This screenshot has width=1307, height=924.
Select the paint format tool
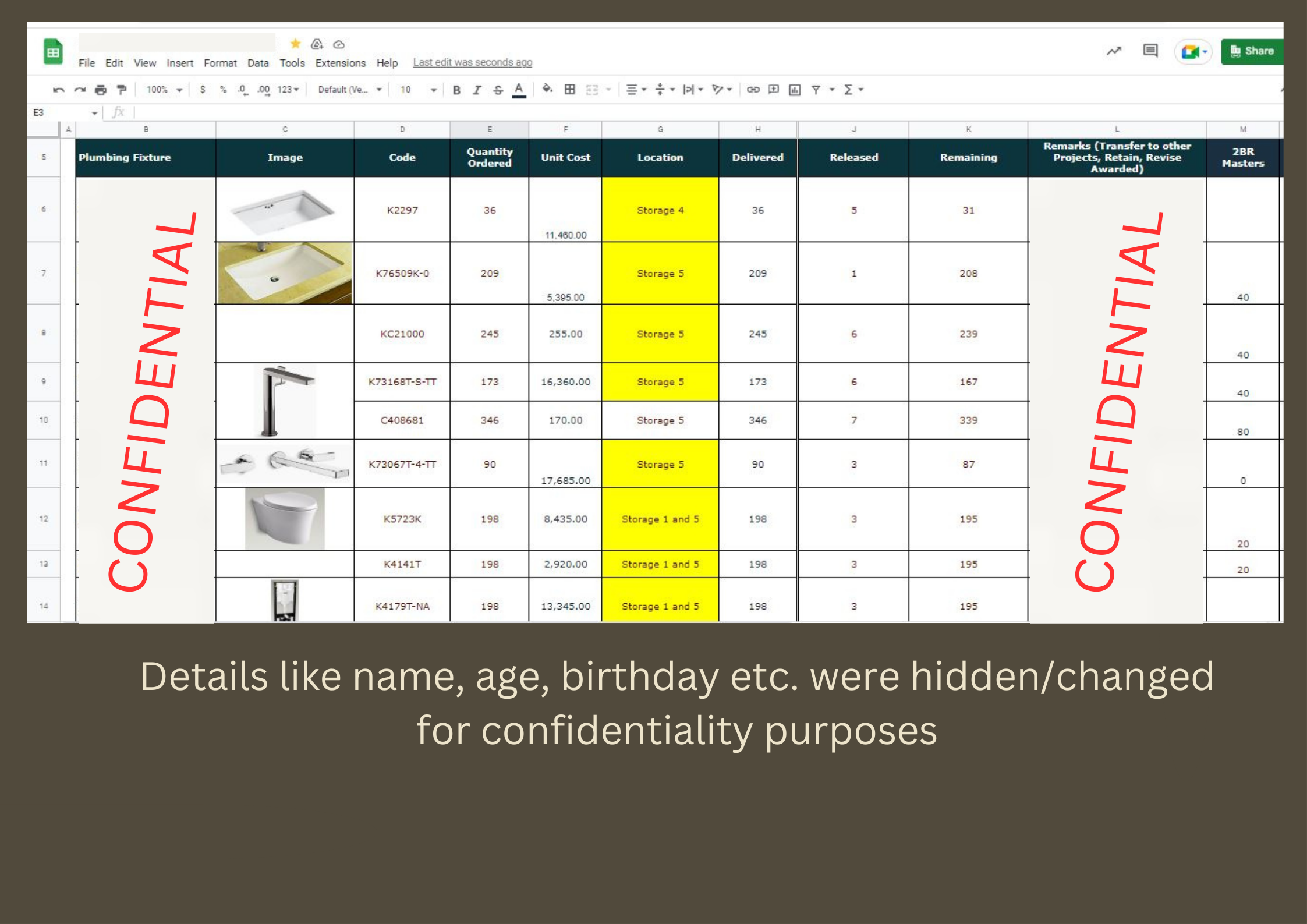pos(122,90)
